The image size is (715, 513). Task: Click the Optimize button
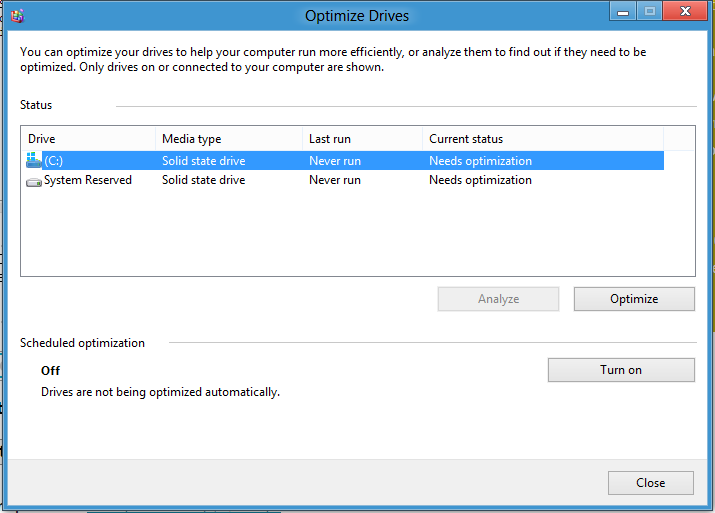pos(634,299)
